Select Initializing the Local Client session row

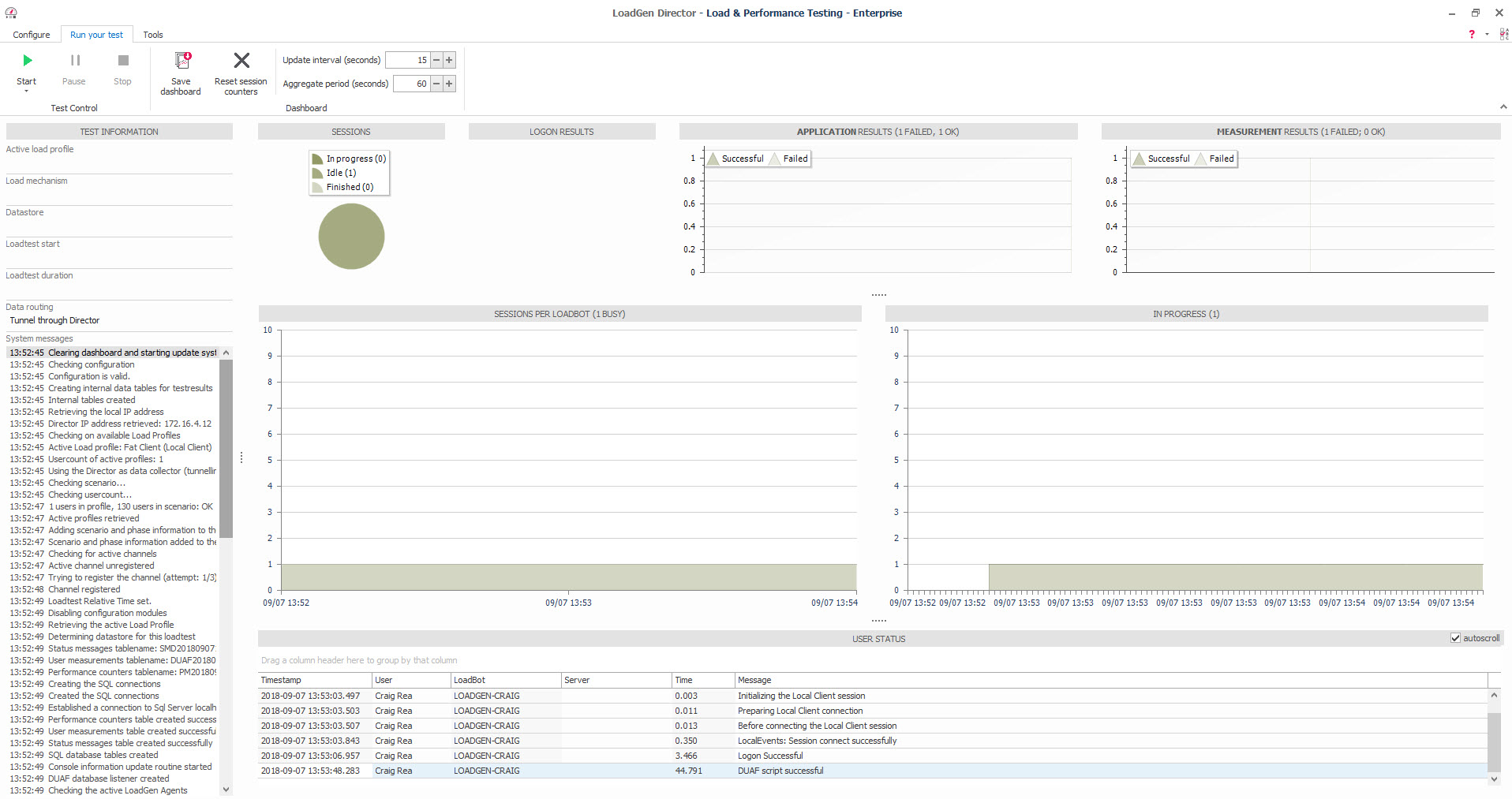[x=873, y=696]
